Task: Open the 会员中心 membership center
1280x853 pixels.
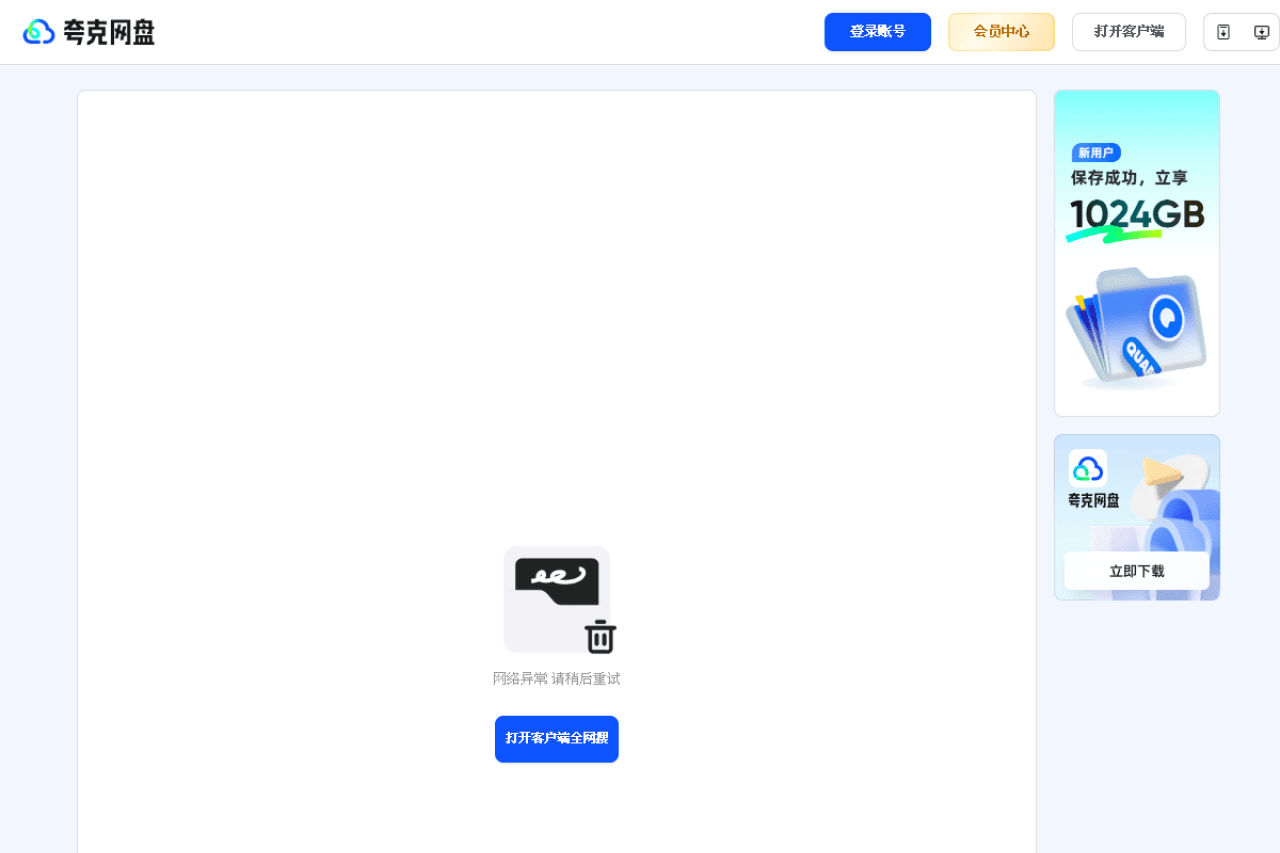Action: point(1001,32)
